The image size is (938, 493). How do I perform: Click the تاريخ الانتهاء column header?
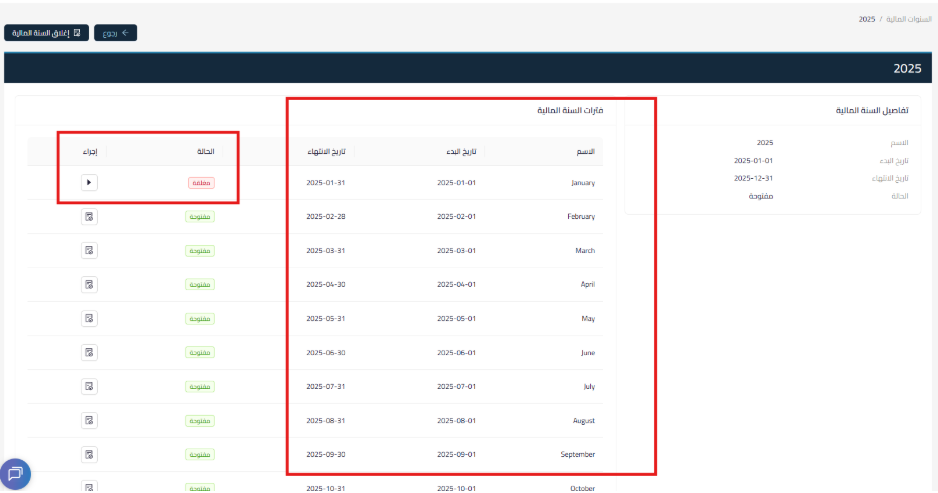(x=327, y=152)
